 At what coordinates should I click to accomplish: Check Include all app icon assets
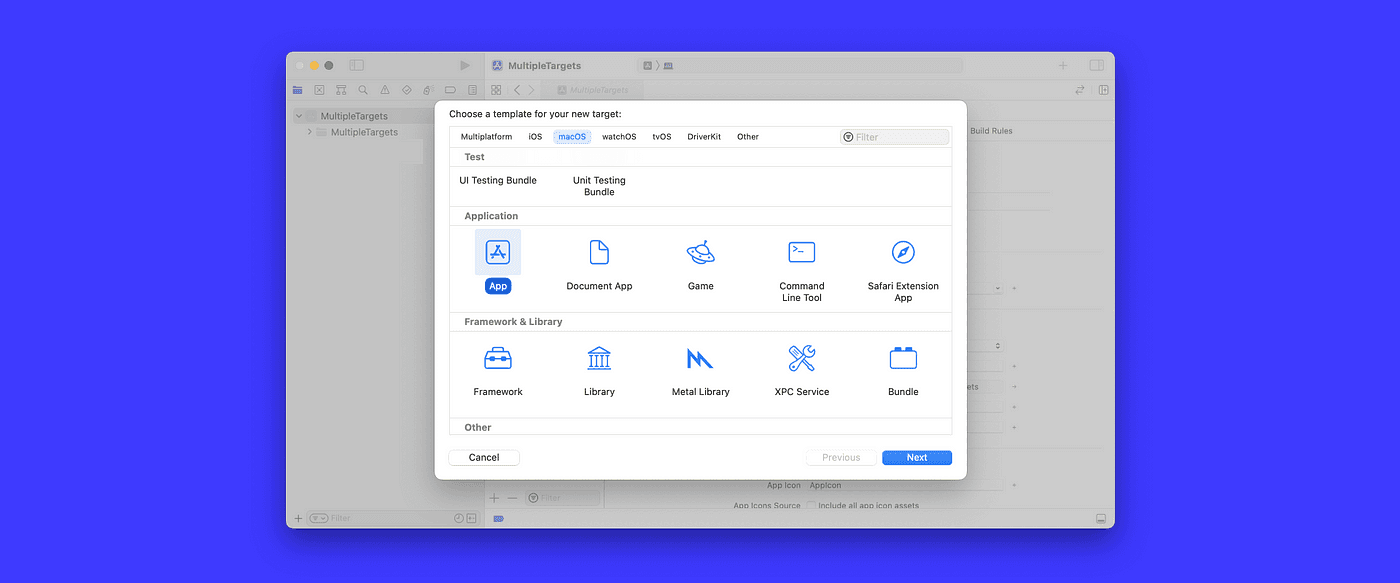click(812, 505)
